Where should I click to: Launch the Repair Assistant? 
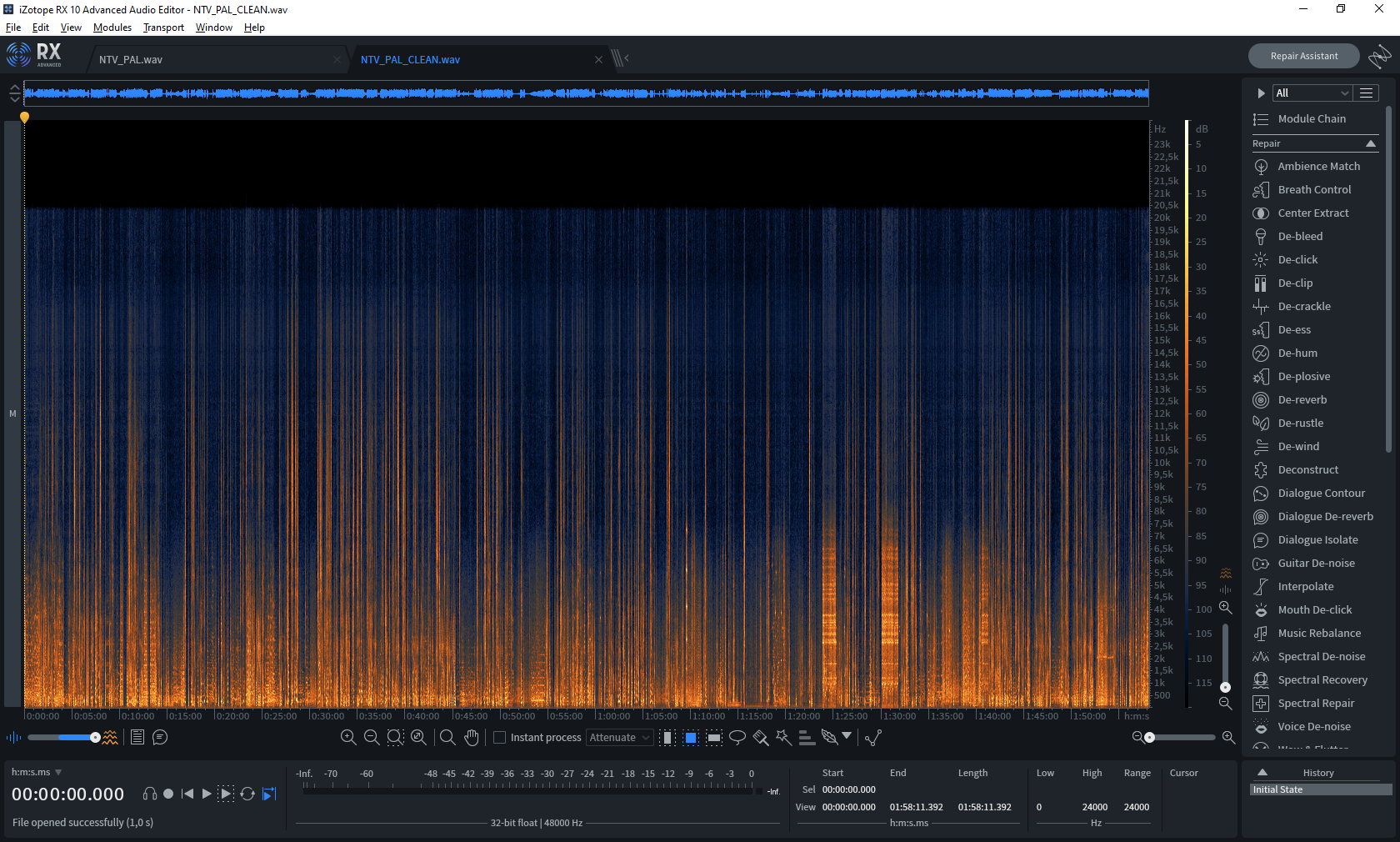tap(1304, 57)
